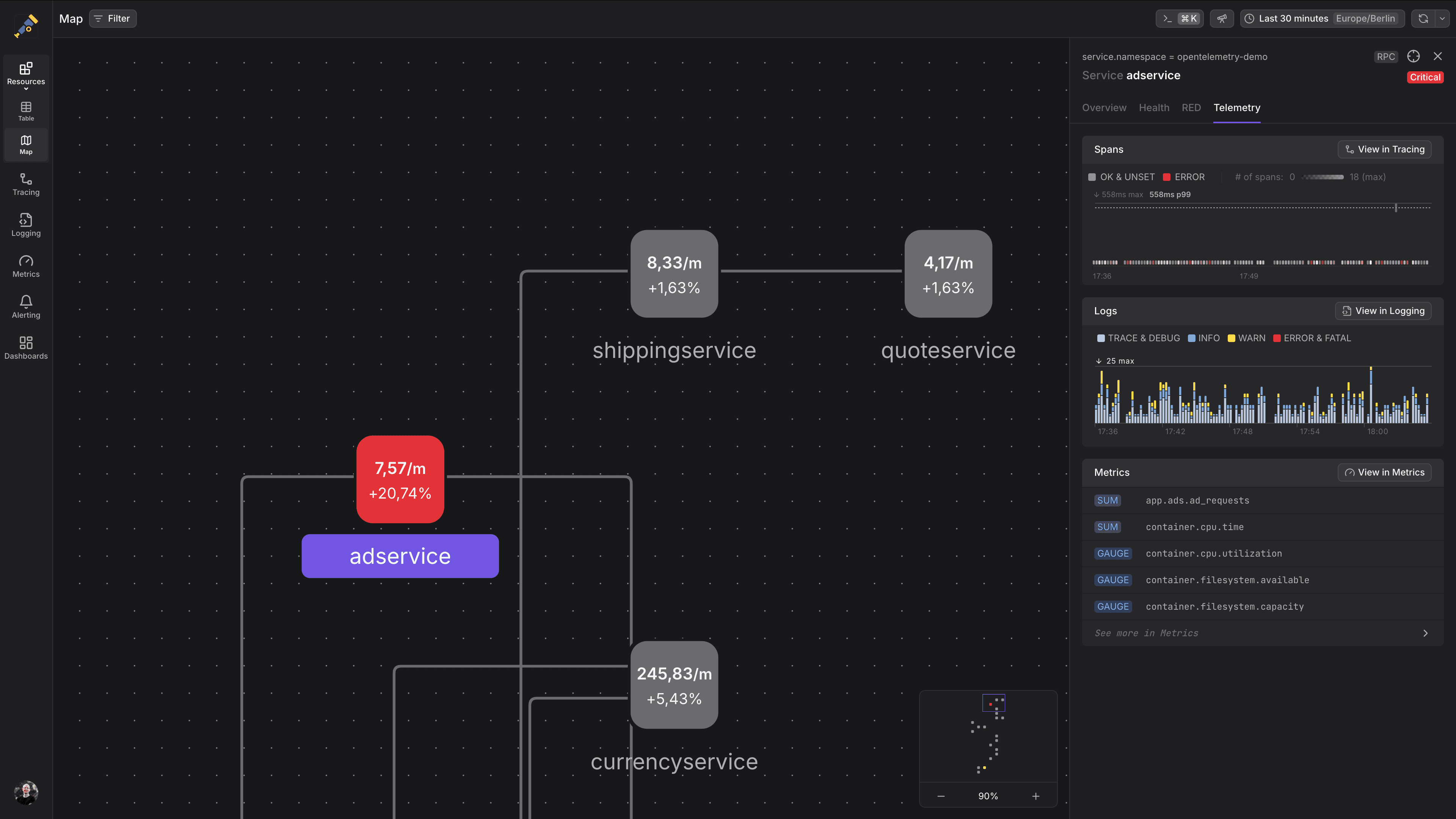Image resolution: width=1456 pixels, height=819 pixels.
Task: Click the View in Logging button
Action: (x=1383, y=311)
